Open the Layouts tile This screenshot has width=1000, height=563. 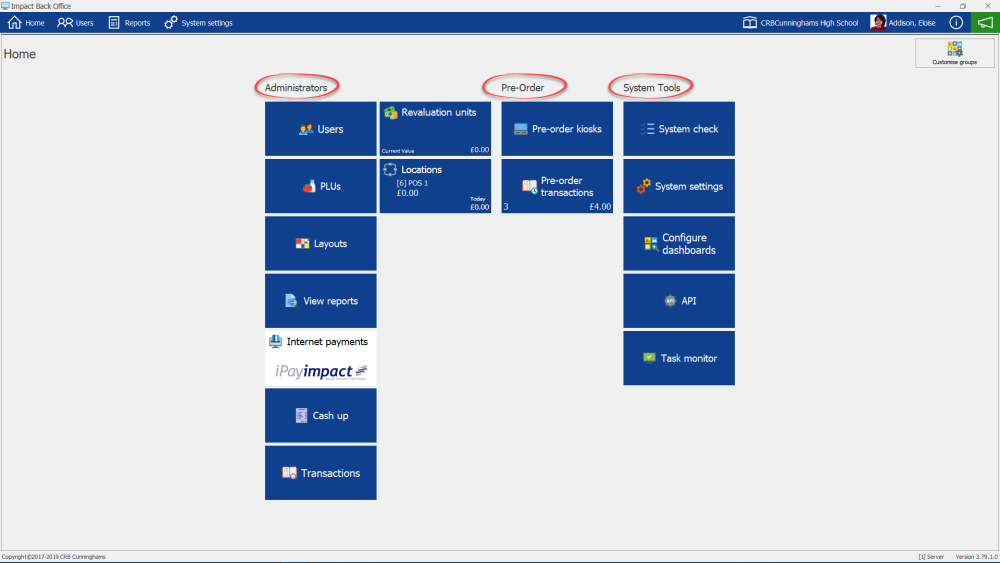[321, 244]
